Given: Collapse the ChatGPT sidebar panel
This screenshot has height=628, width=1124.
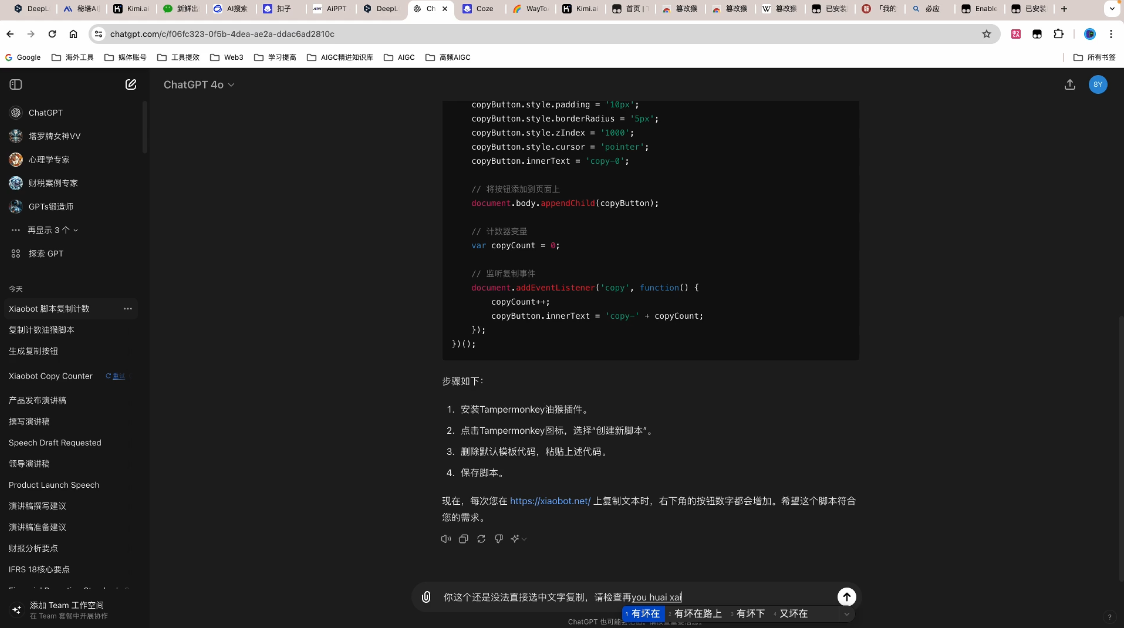Looking at the screenshot, I should point(15,85).
